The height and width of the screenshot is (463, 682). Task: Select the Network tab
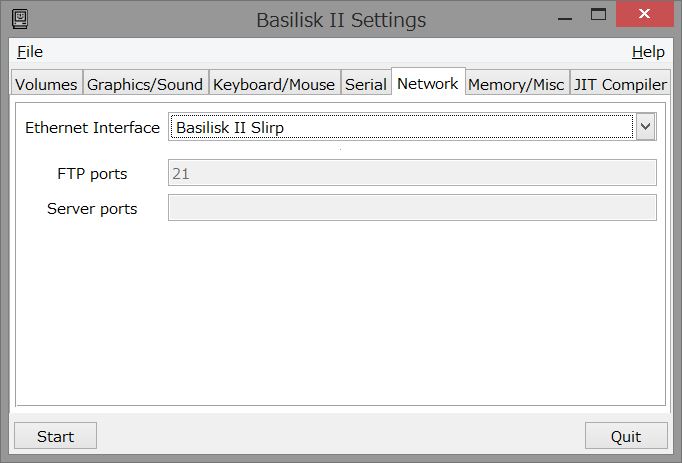(x=428, y=83)
